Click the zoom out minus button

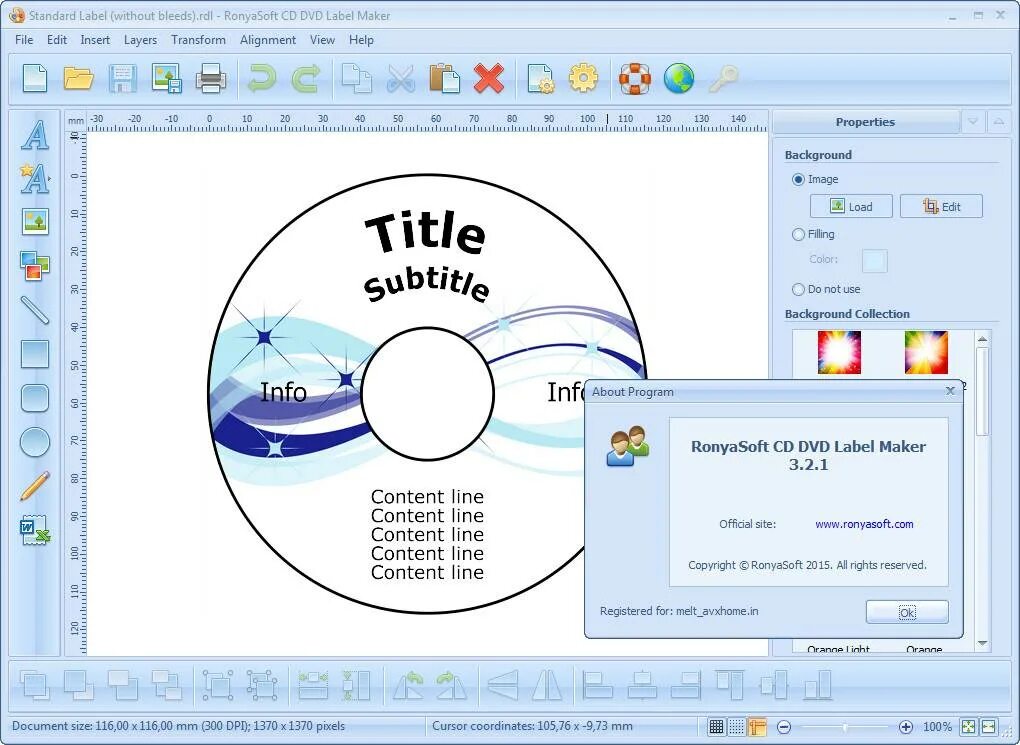tap(784, 727)
